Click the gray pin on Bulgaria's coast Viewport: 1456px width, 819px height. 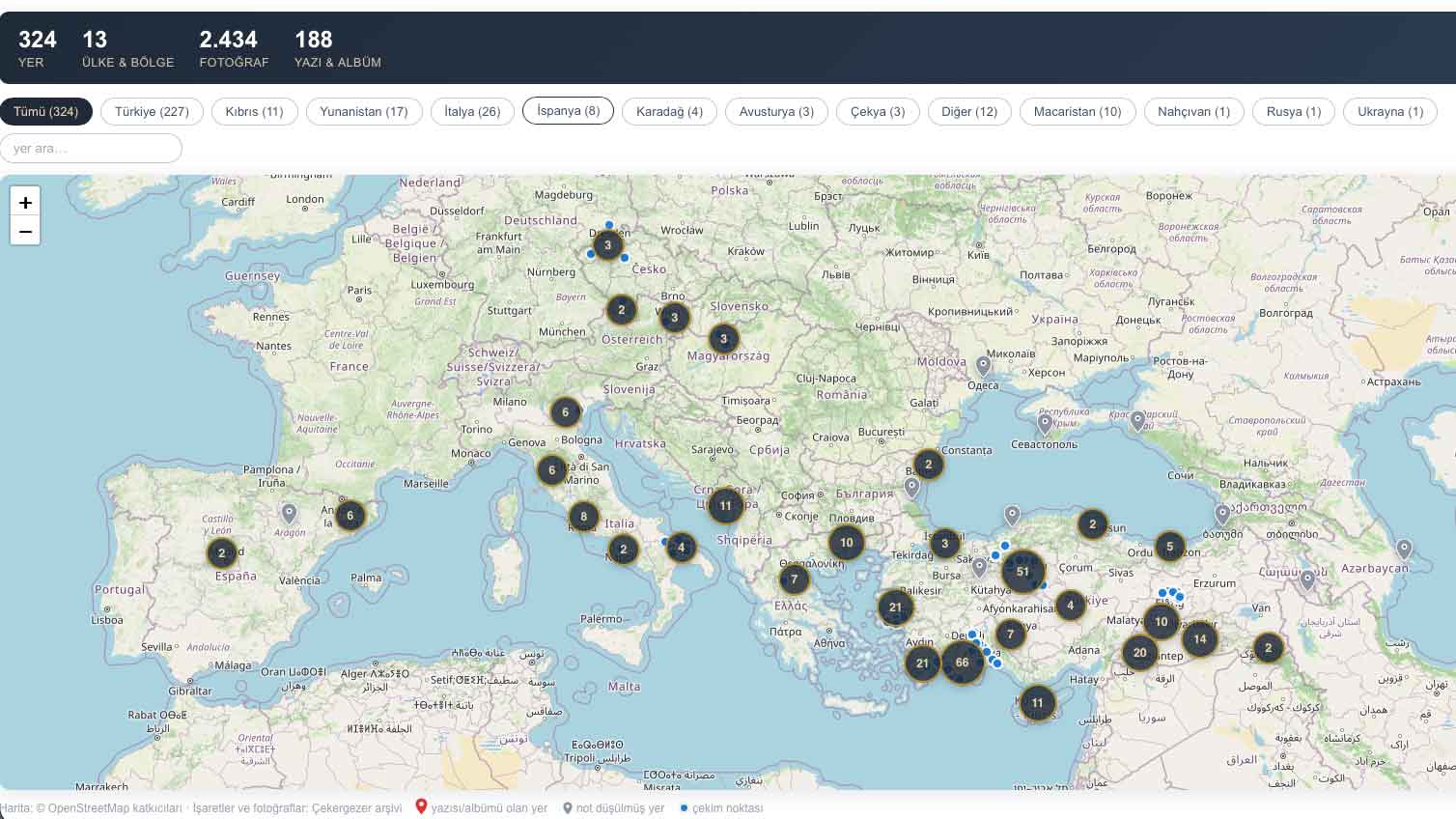pos(911,487)
